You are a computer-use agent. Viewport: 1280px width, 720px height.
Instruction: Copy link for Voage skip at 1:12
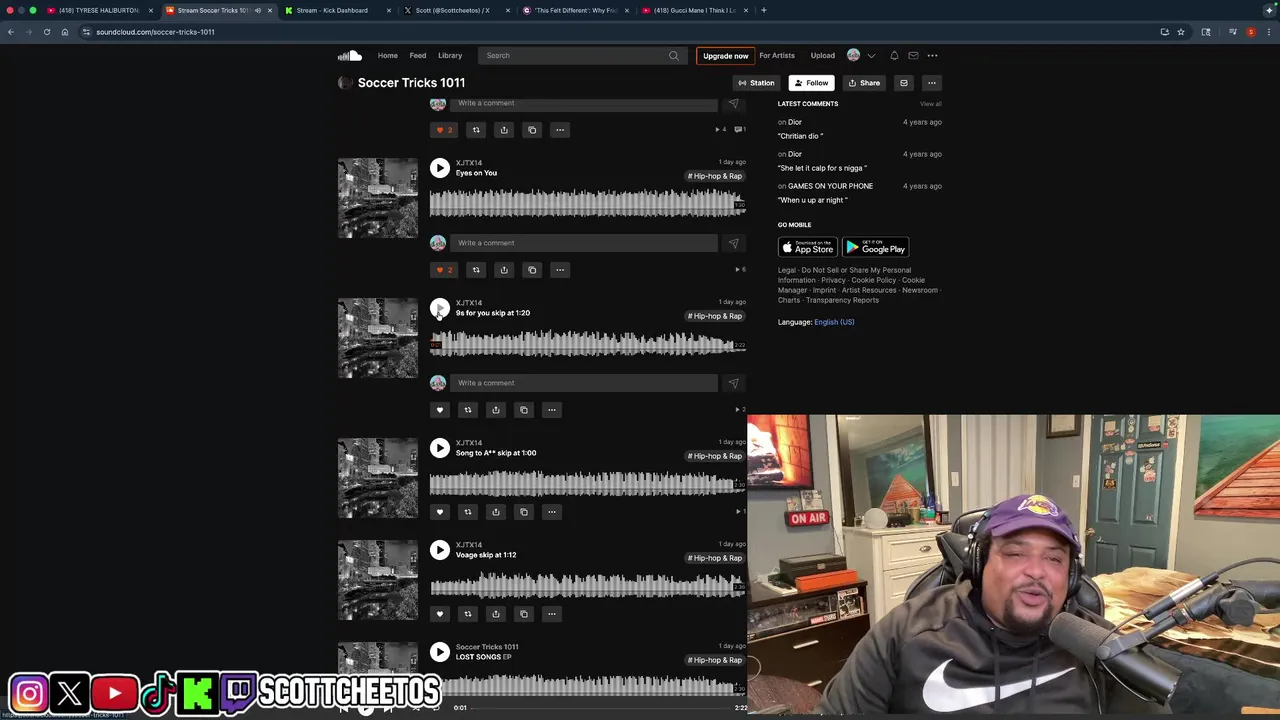[x=523, y=614]
